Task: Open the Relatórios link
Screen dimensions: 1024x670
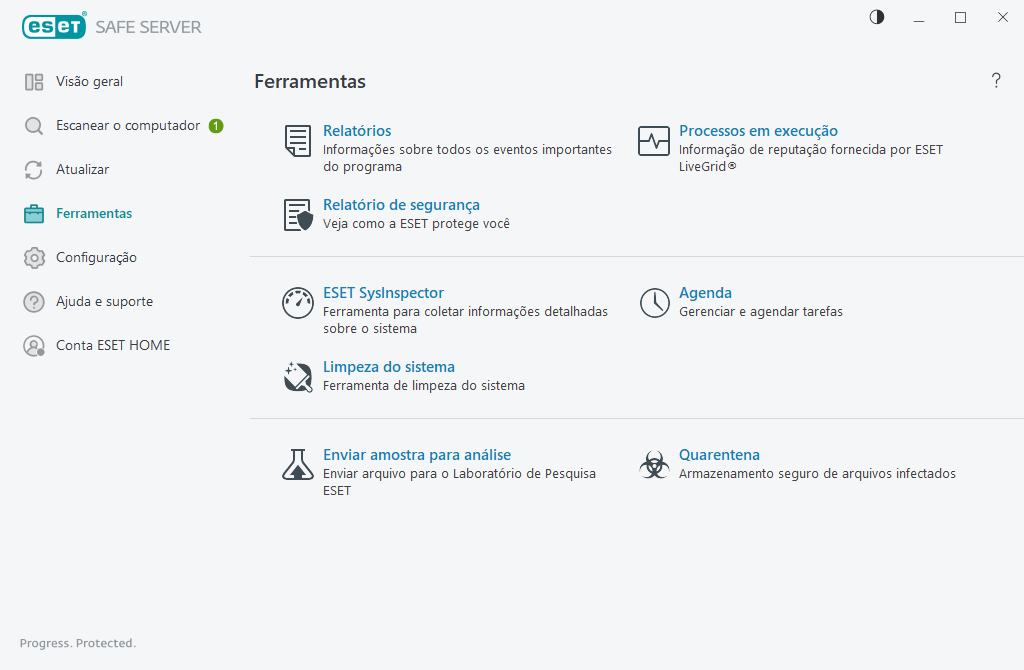Action: click(x=357, y=131)
